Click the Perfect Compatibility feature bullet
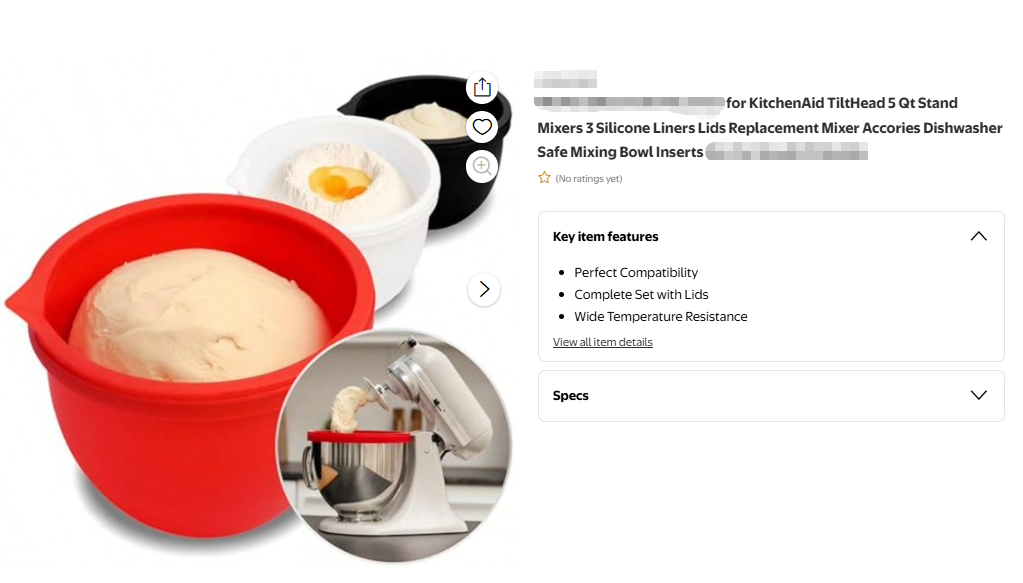Image resolution: width=1023 pixels, height=583 pixels. coord(636,272)
